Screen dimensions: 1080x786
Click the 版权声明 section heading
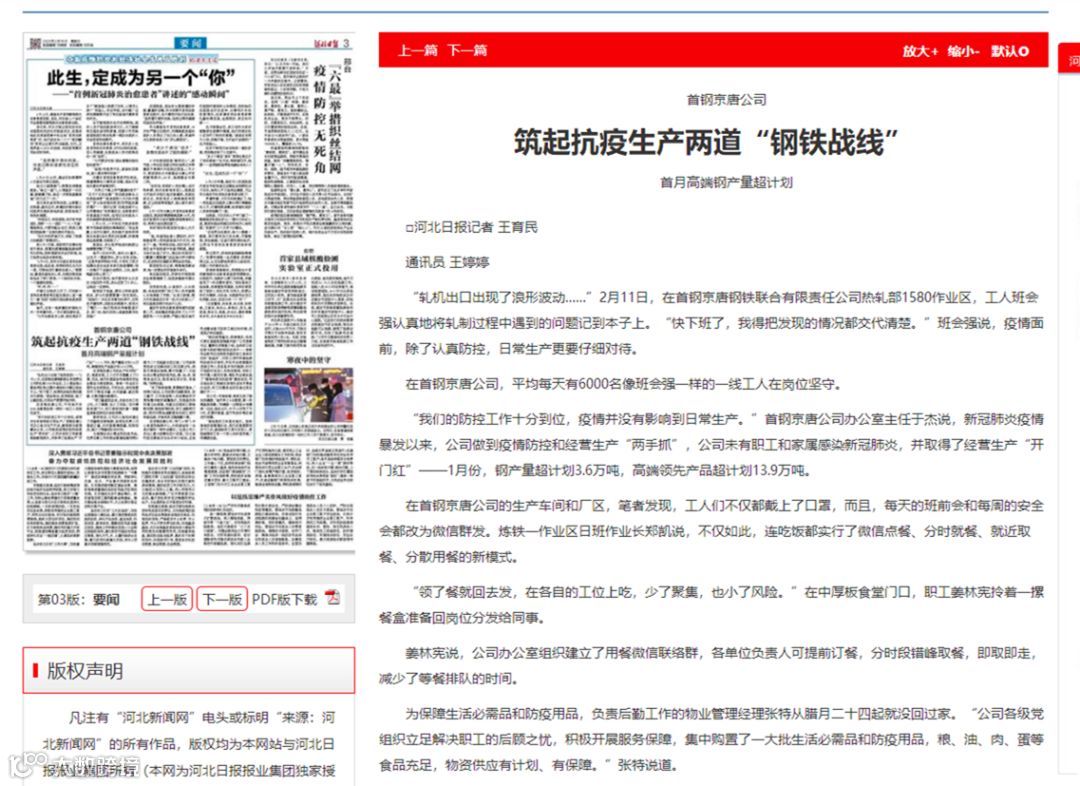[189, 670]
